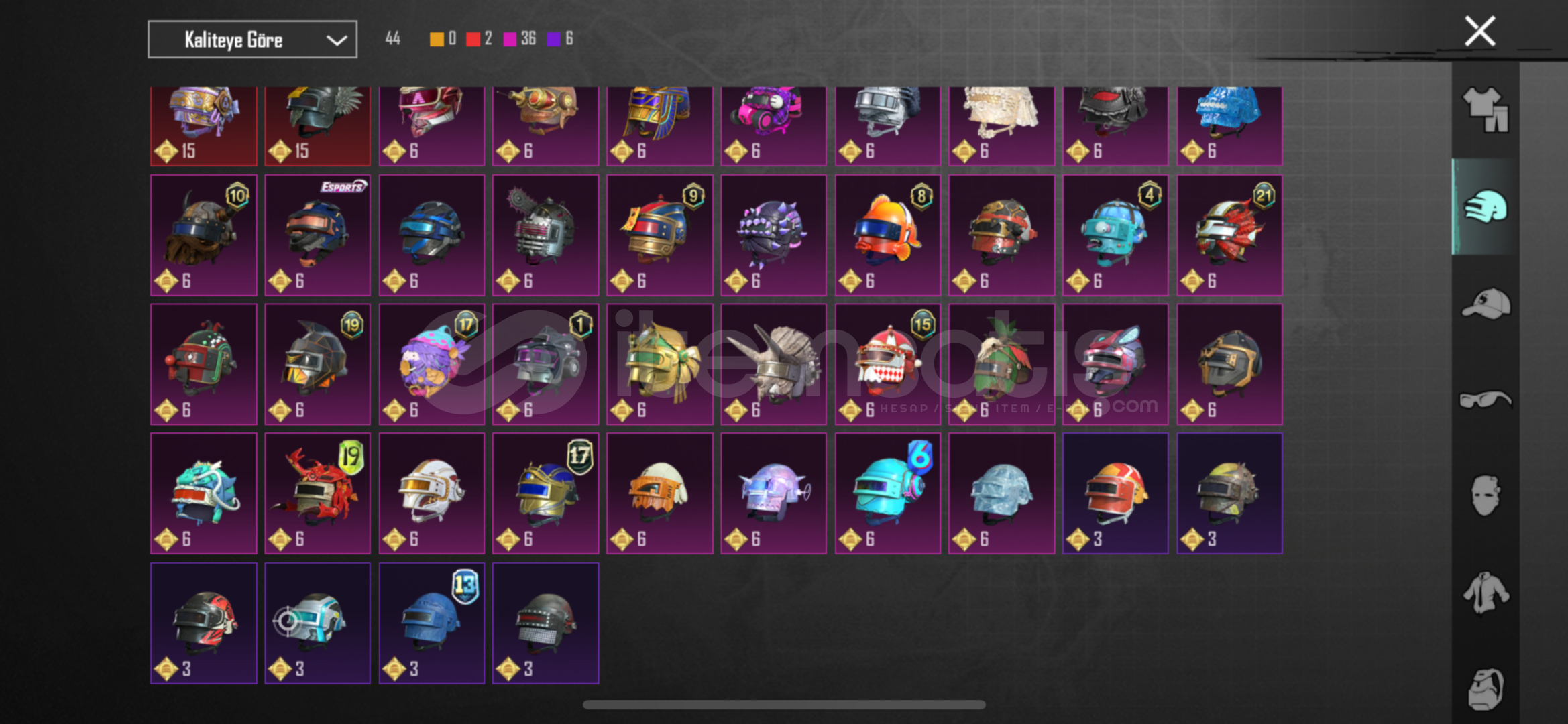The image size is (1568, 724).
Task: Open the jacket category sidebar icon
Action: (1486, 593)
